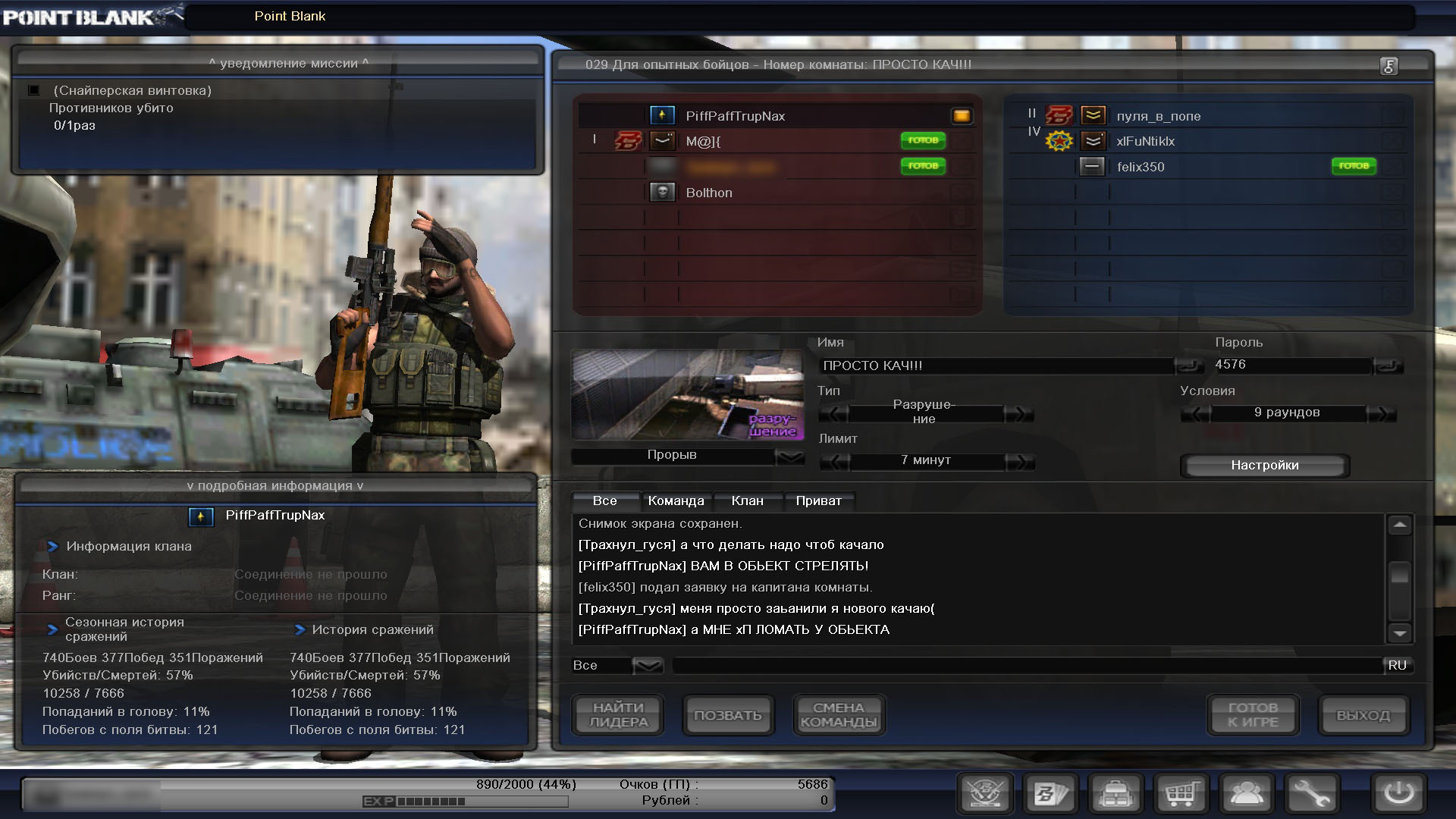Open the Все chat target dropdown
The width and height of the screenshot is (1456, 819).
tap(647, 666)
